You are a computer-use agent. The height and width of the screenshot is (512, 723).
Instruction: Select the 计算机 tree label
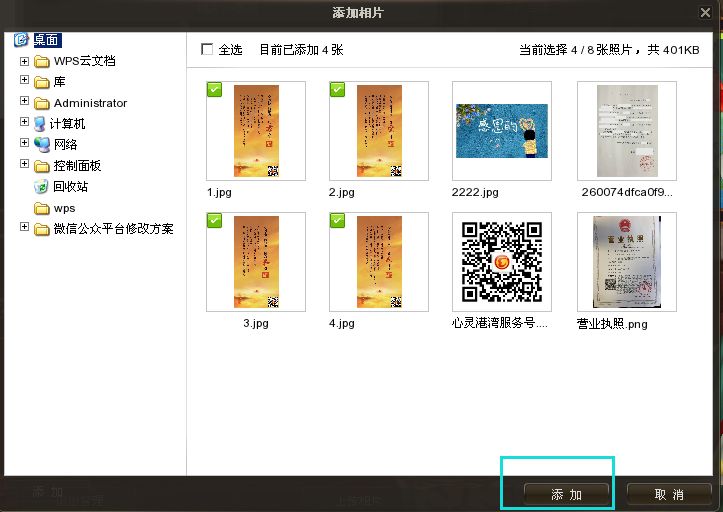67,124
